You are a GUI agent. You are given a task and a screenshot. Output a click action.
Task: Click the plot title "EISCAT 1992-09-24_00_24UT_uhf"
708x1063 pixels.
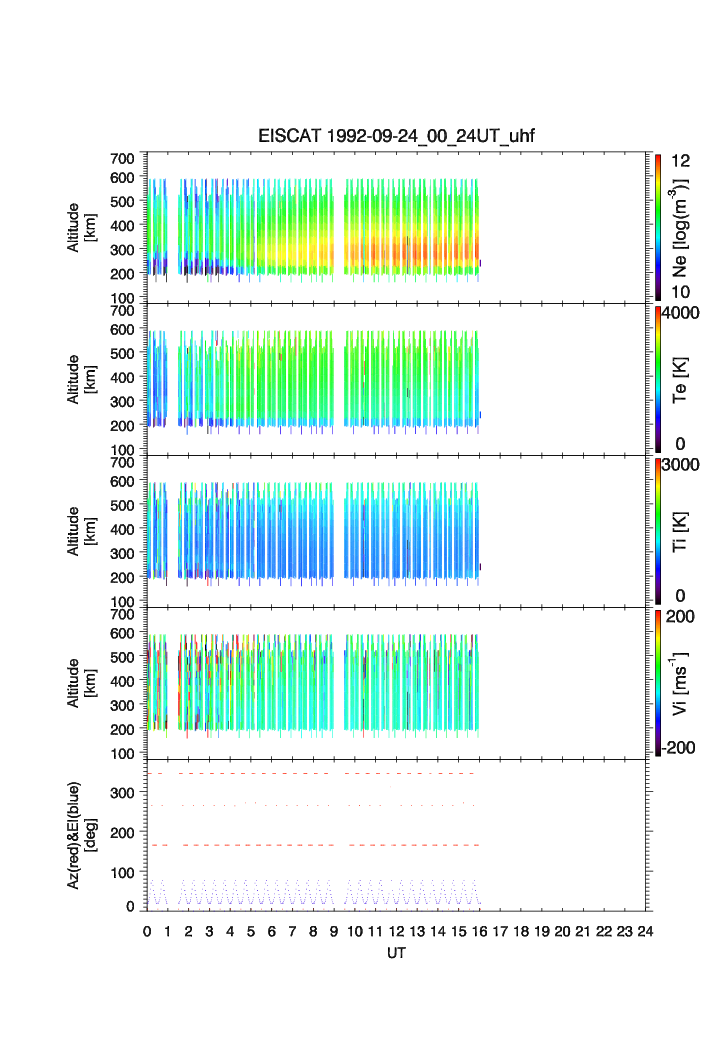[396, 136]
